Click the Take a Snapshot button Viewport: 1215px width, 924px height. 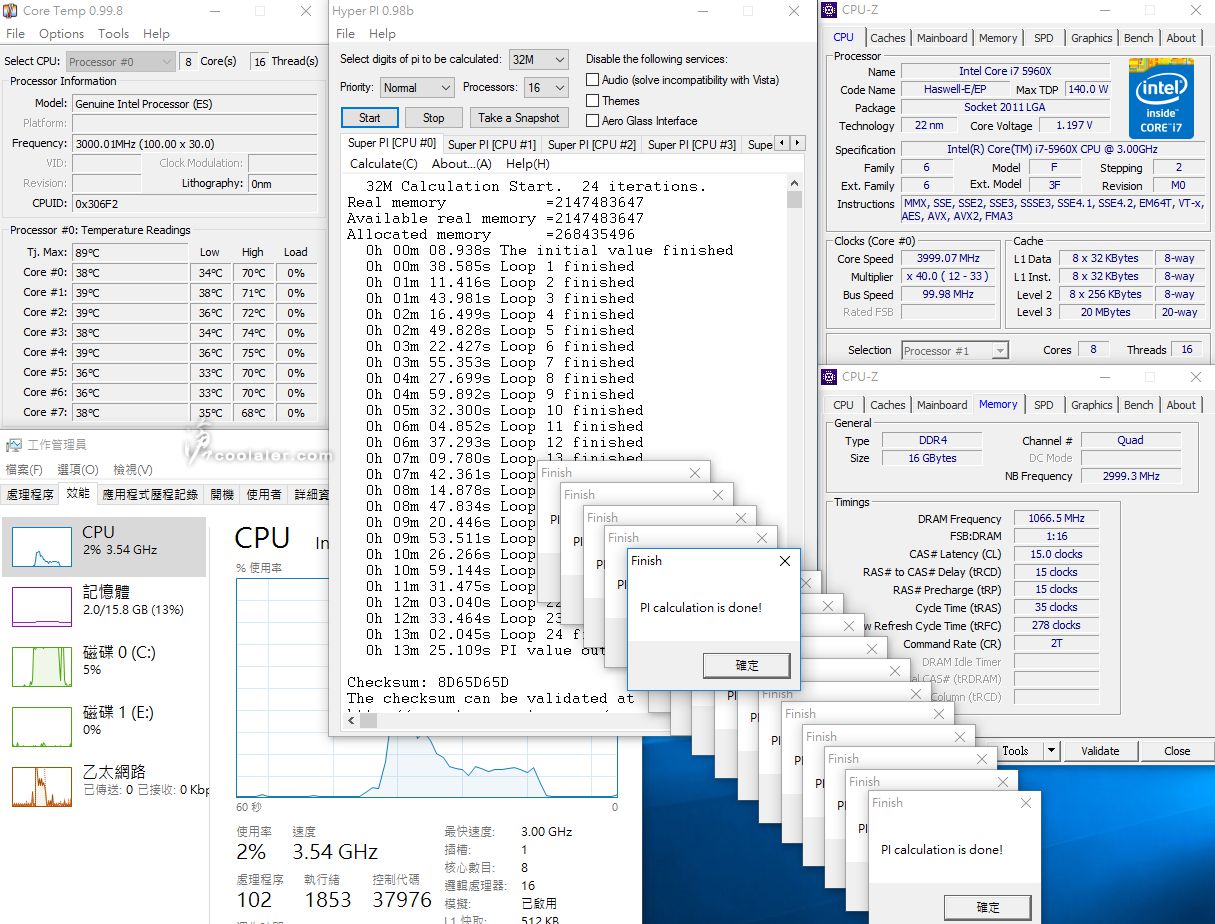[519, 118]
